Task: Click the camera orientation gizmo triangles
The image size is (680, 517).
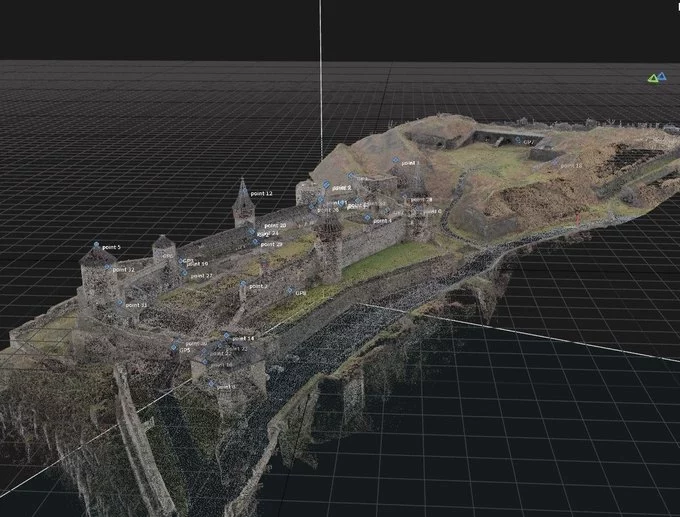Action: click(656, 77)
